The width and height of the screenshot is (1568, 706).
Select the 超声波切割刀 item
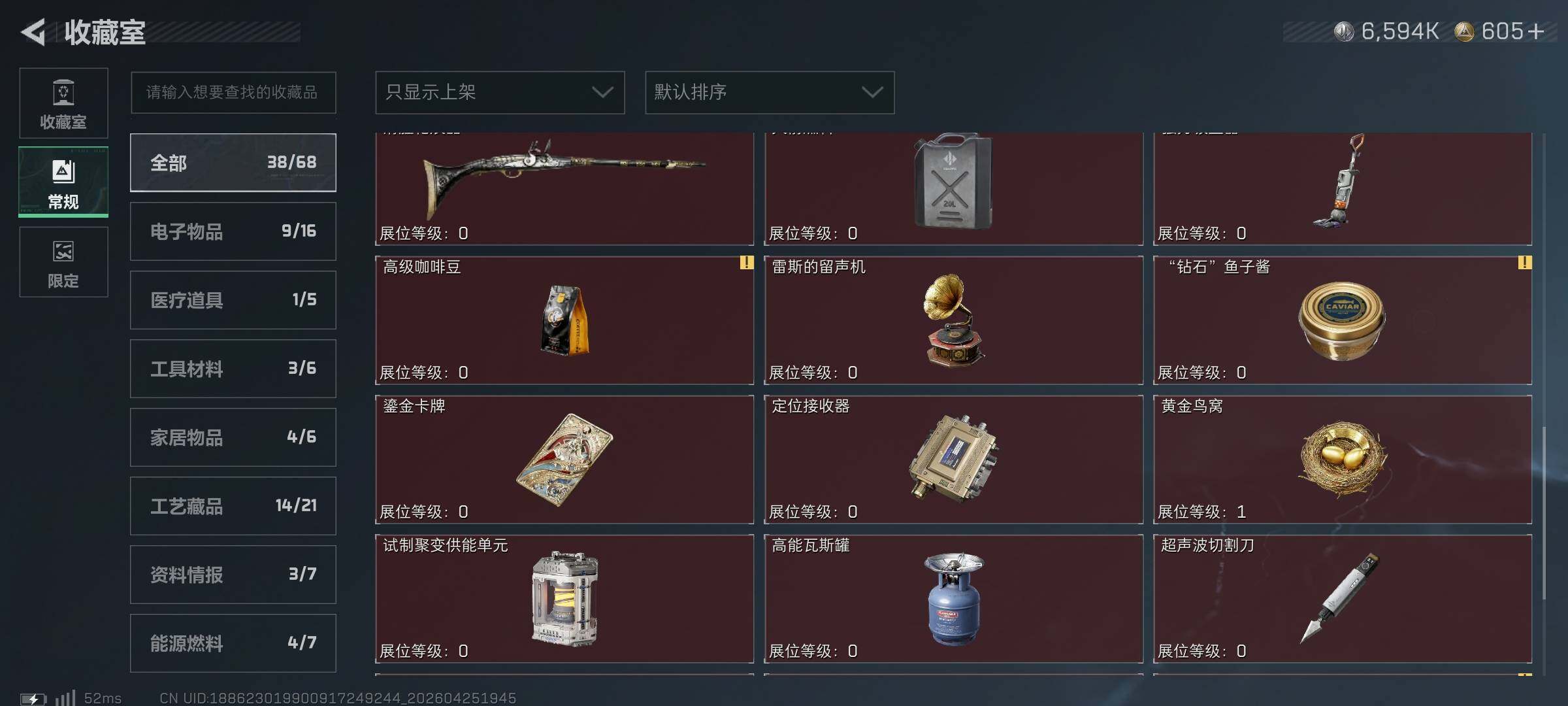tap(1343, 599)
